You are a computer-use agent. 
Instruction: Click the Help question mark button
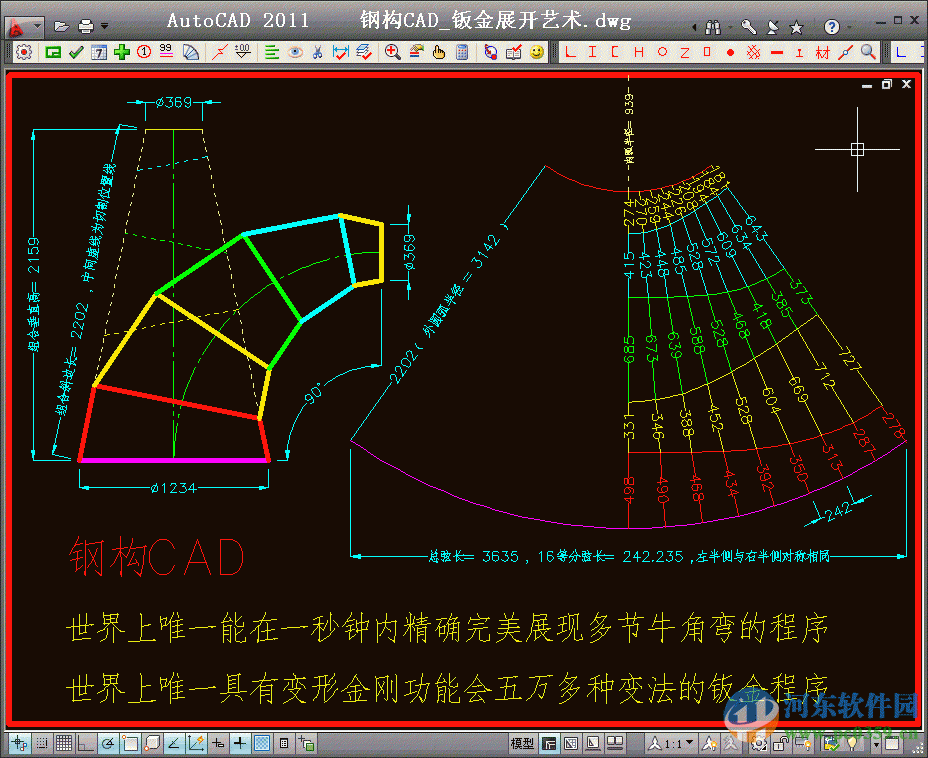pyautogui.click(x=831, y=27)
